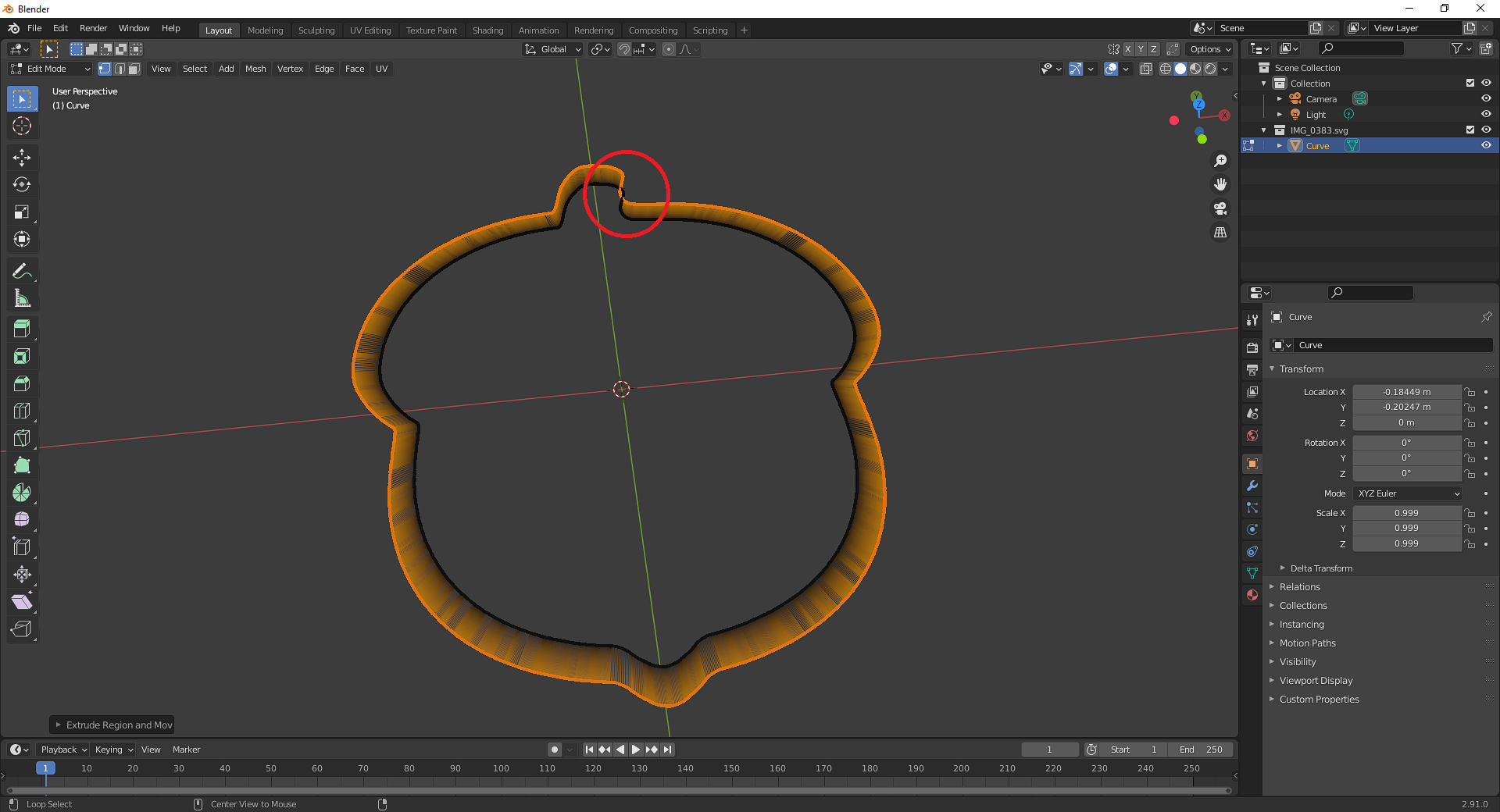The width and height of the screenshot is (1500, 812).
Task: Toggle the camera view icon in the viewport
Action: pos(1220,208)
